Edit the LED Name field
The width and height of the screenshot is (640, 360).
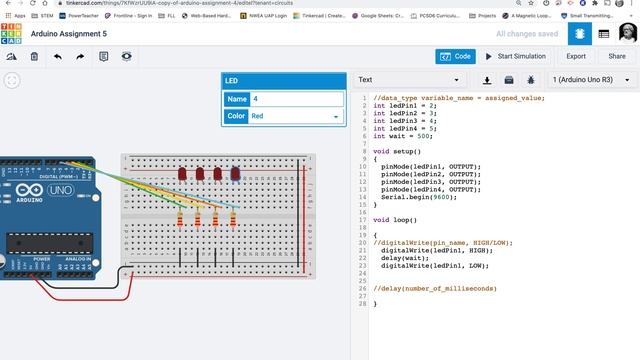(x=296, y=99)
